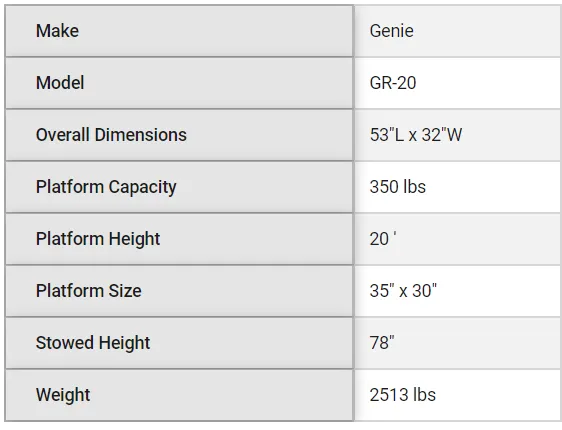Click the Platform Size label
562x430 pixels.
(89, 291)
